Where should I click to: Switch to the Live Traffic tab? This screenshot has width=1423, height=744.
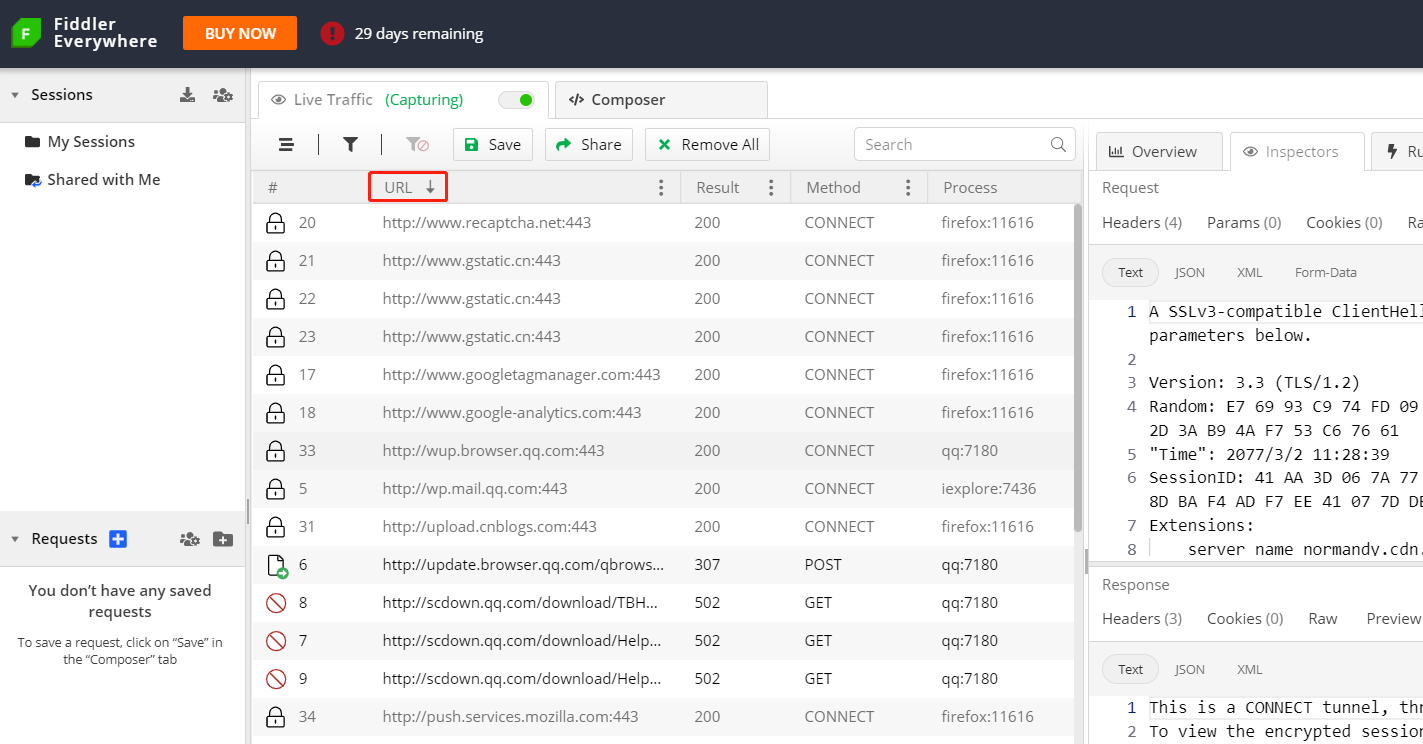(403, 100)
